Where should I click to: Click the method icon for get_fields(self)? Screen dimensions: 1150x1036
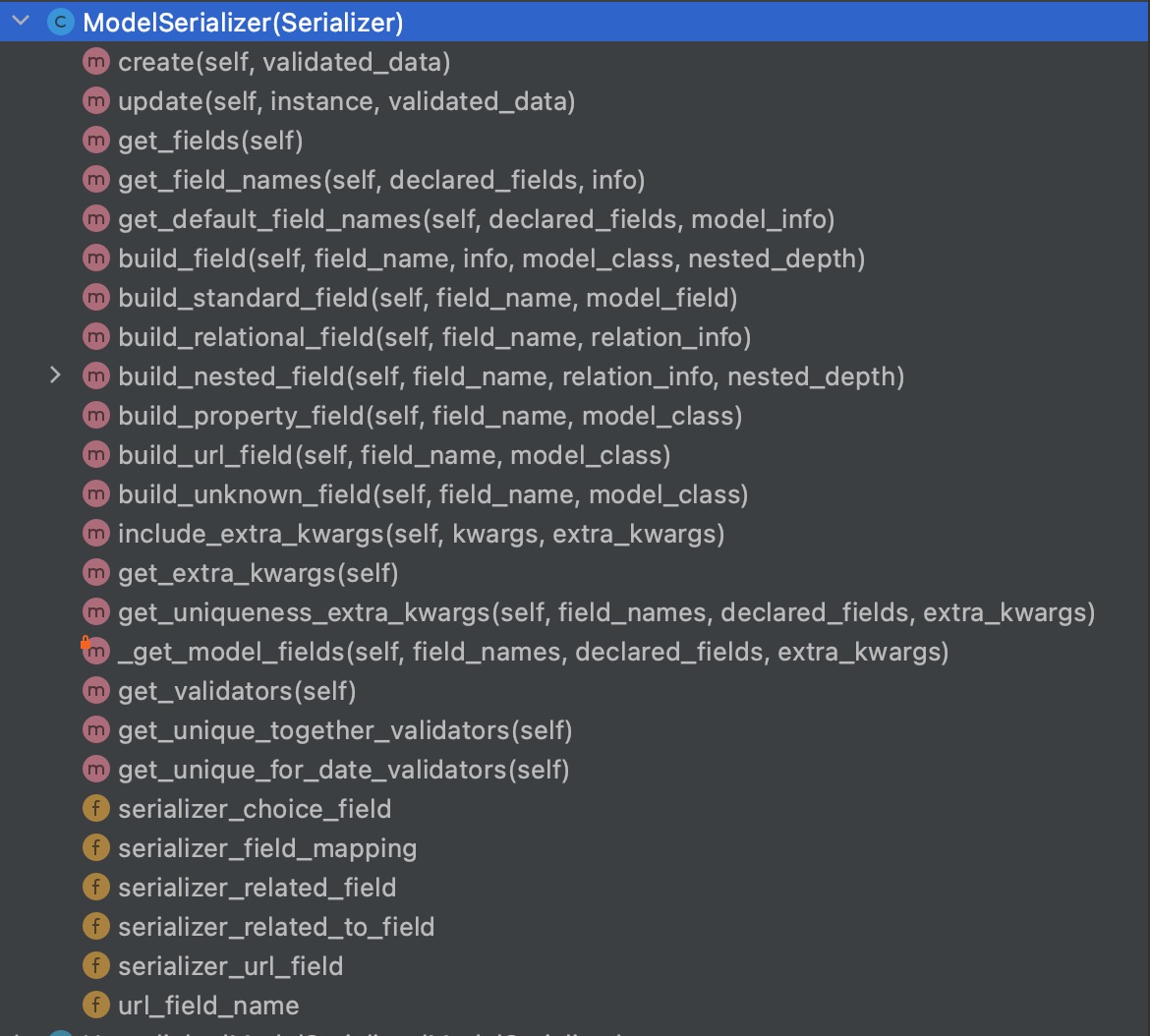point(95,140)
